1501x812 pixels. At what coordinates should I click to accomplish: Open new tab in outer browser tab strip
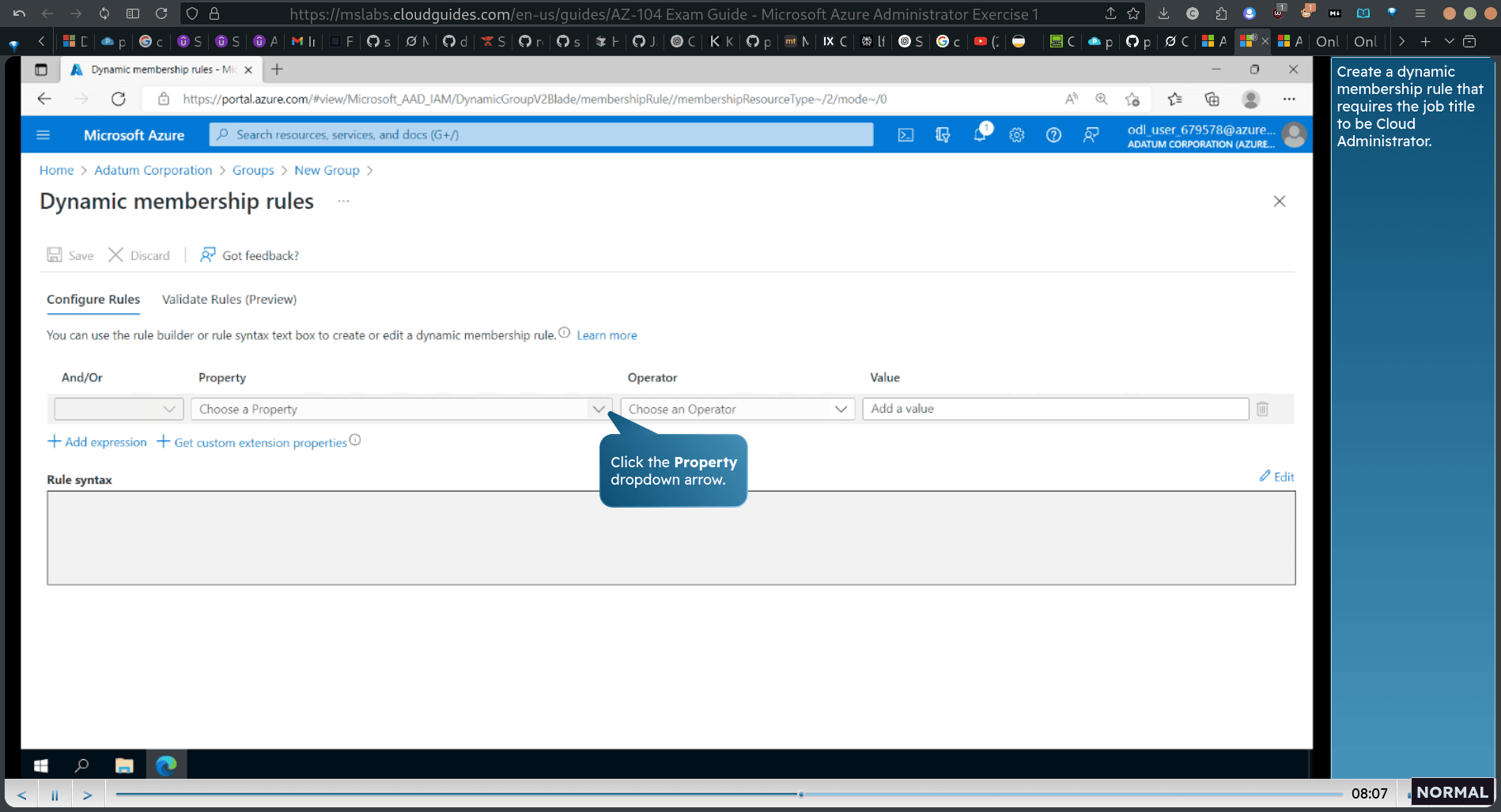click(1425, 41)
